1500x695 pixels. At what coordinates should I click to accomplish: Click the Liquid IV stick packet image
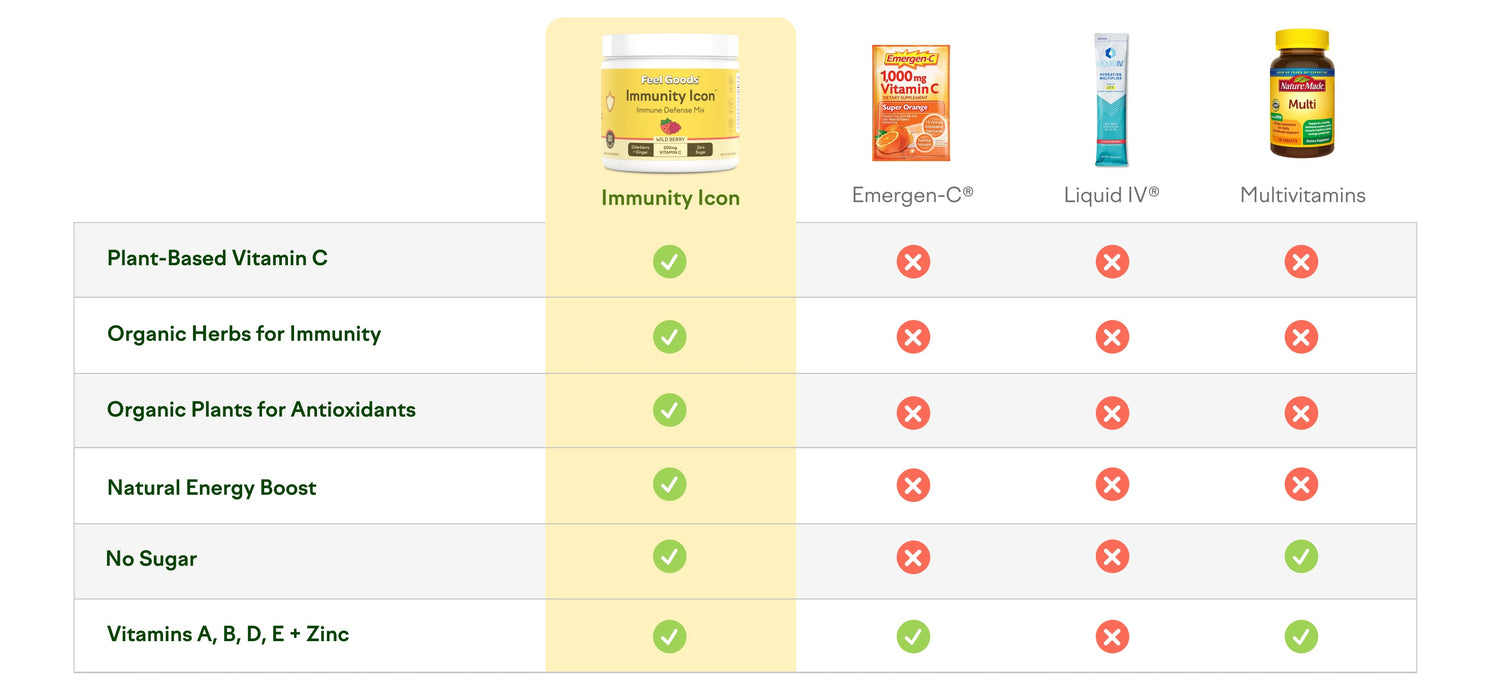(x=1111, y=99)
